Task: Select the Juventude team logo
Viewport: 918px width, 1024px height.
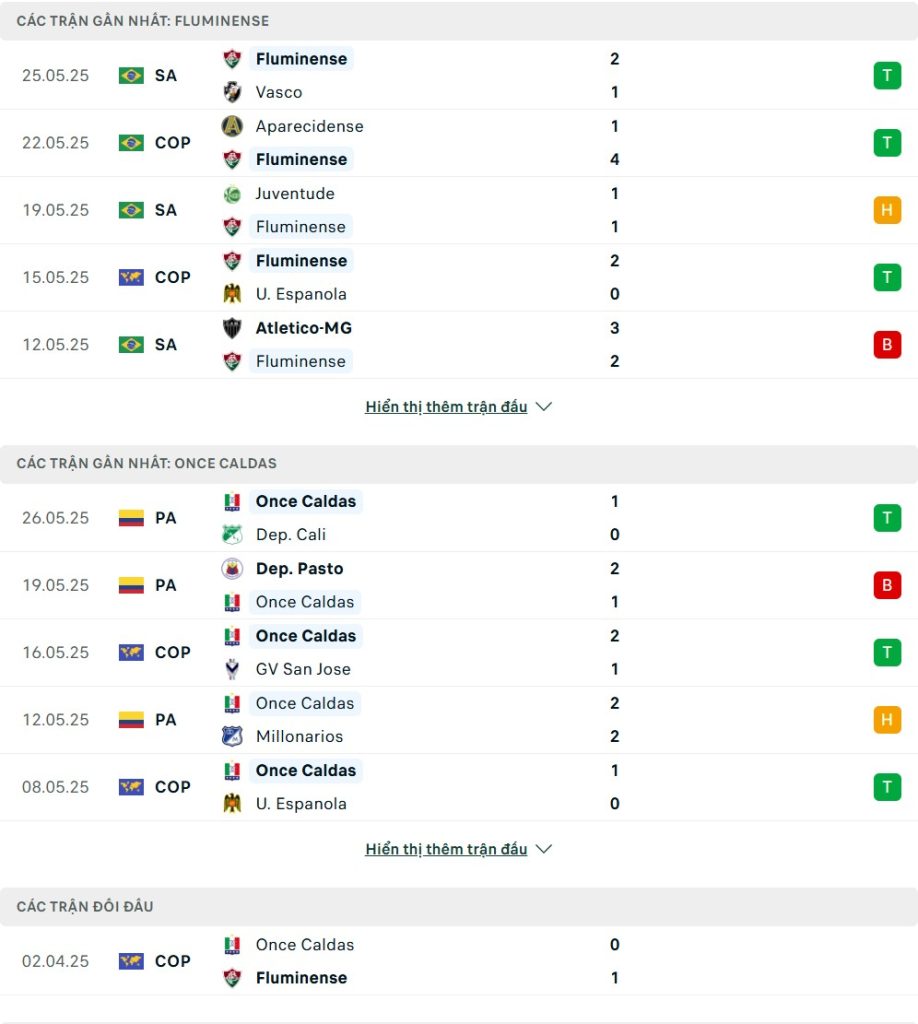Action: tap(232, 194)
